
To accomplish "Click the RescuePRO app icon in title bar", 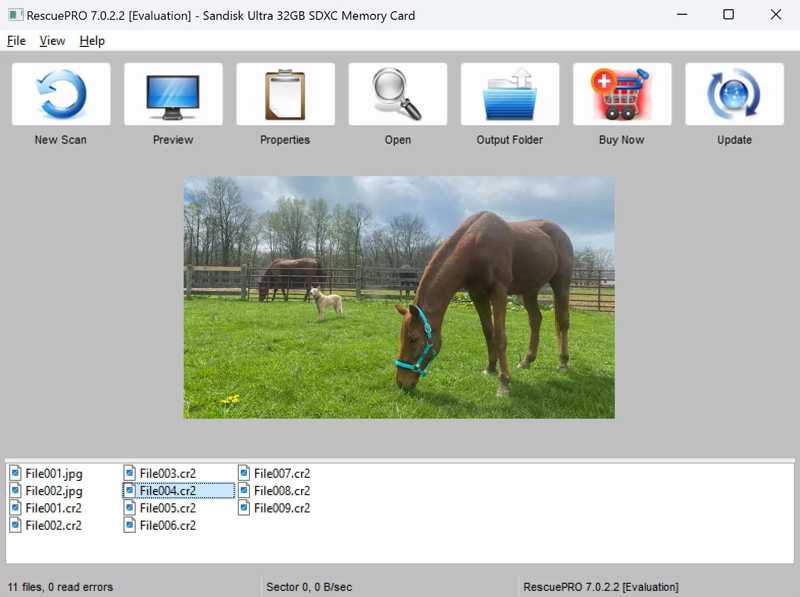I will (14, 15).
